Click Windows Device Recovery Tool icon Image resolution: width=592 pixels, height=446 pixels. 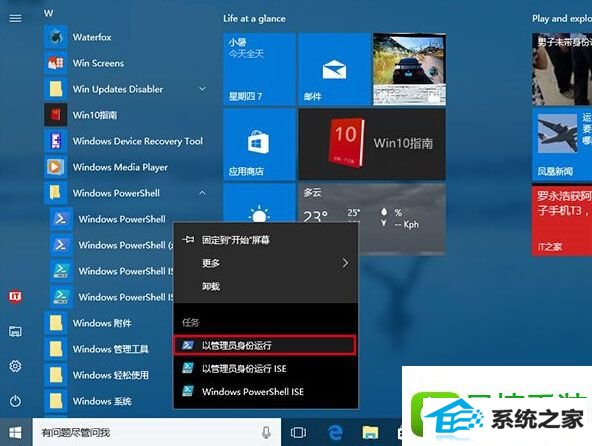pos(56,141)
